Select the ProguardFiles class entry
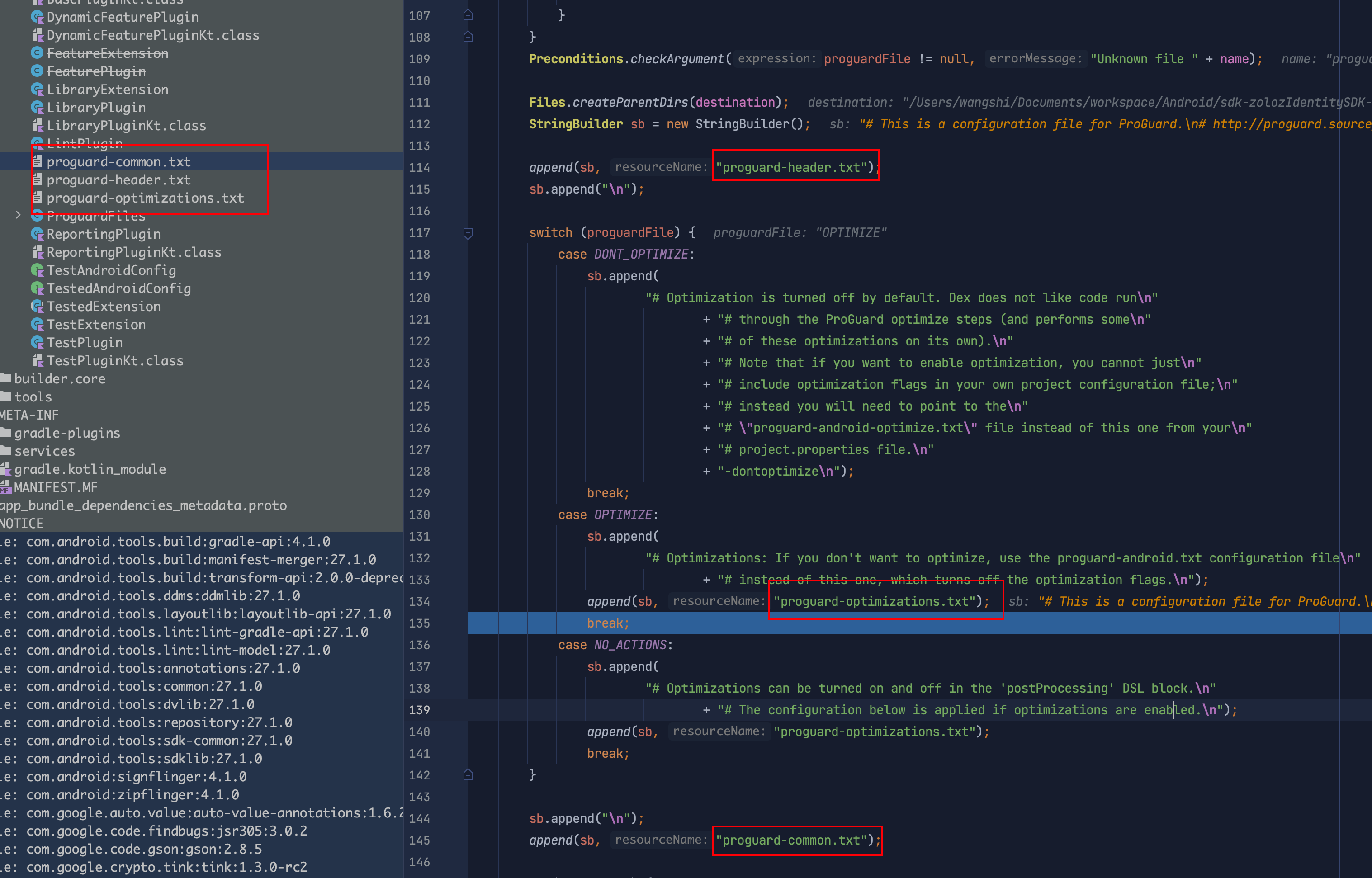Screen dimensions: 1372x878 tap(96, 216)
